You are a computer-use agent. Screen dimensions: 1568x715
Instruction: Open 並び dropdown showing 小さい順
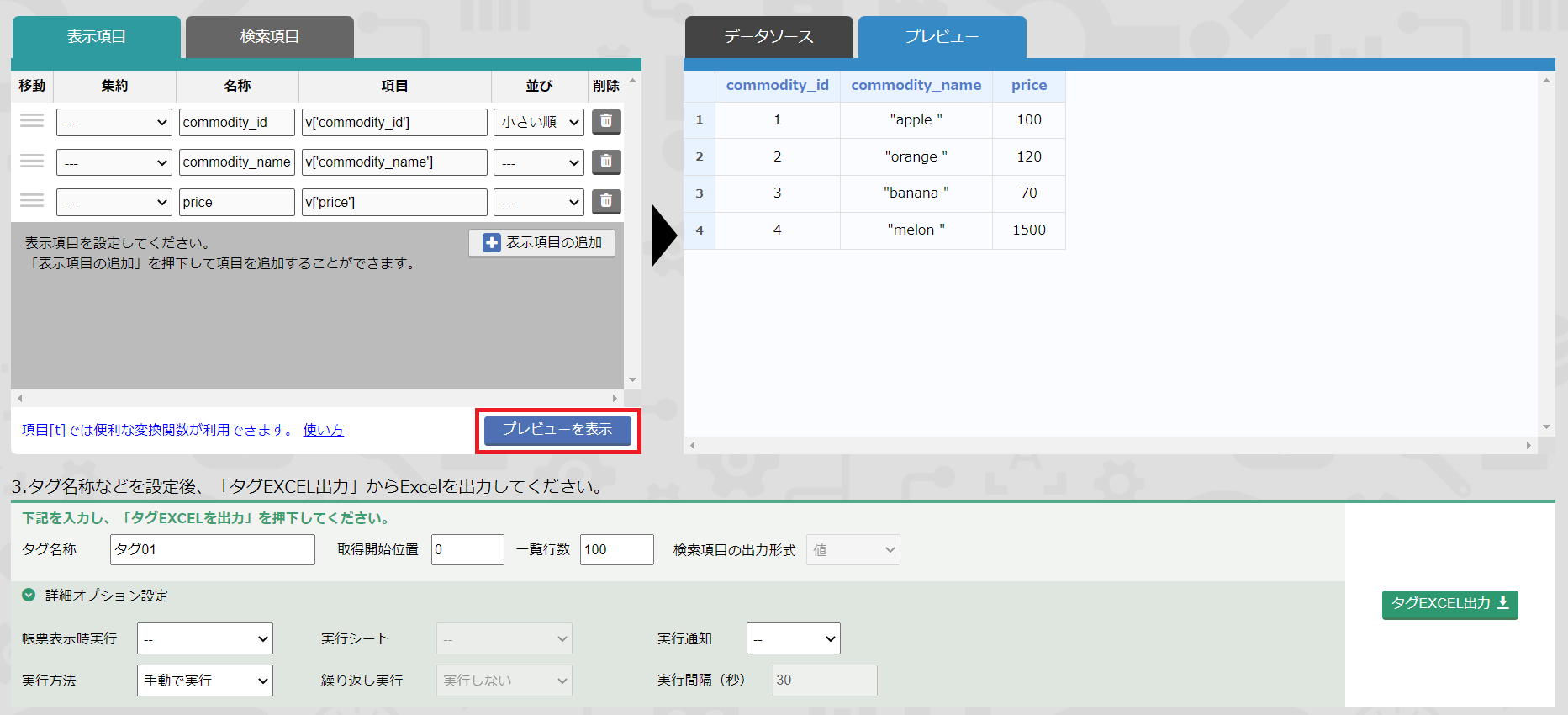[x=539, y=122]
